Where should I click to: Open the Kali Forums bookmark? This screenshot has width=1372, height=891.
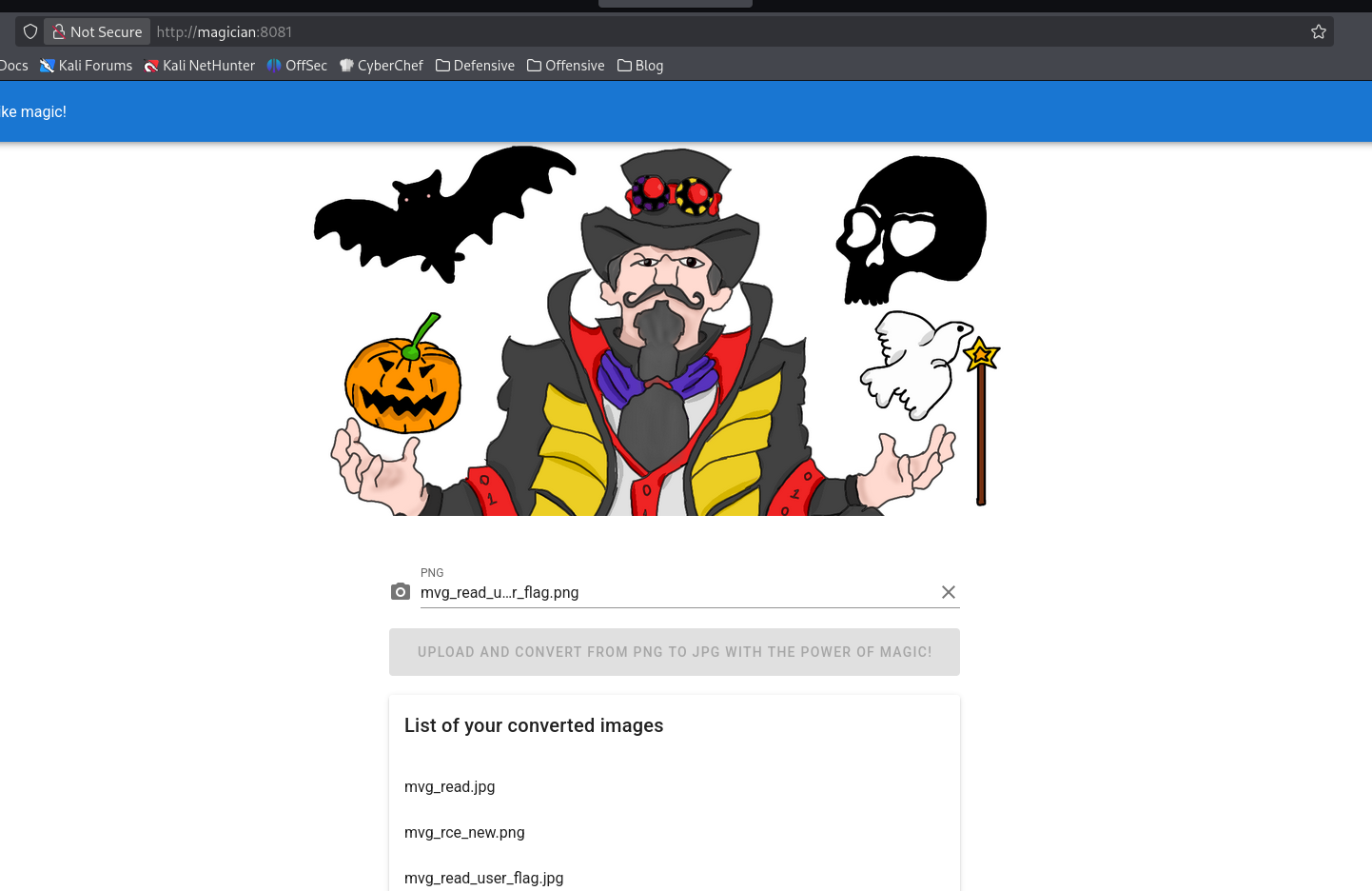(x=86, y=66)
